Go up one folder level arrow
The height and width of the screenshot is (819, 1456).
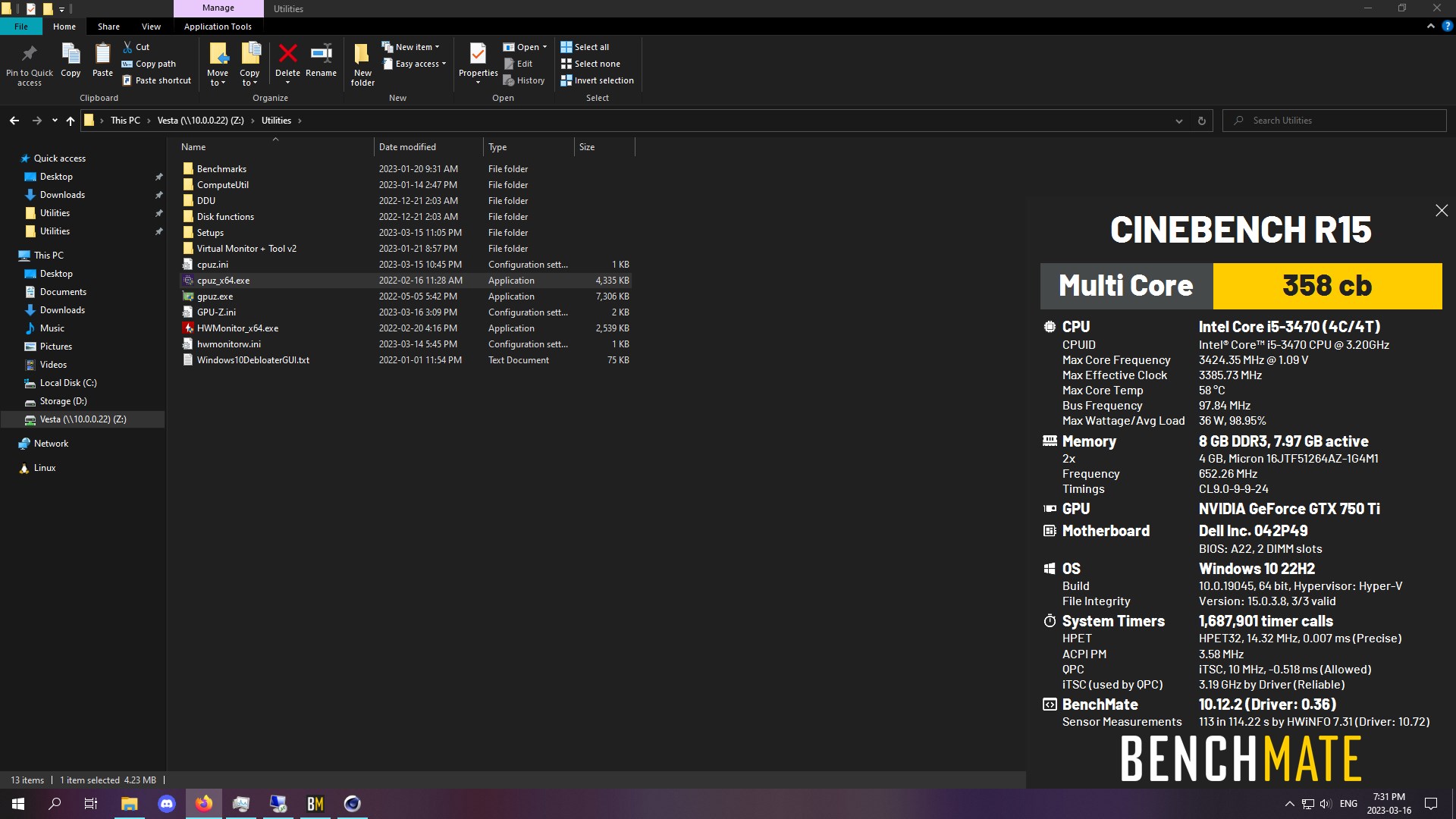tap(71, 121)
